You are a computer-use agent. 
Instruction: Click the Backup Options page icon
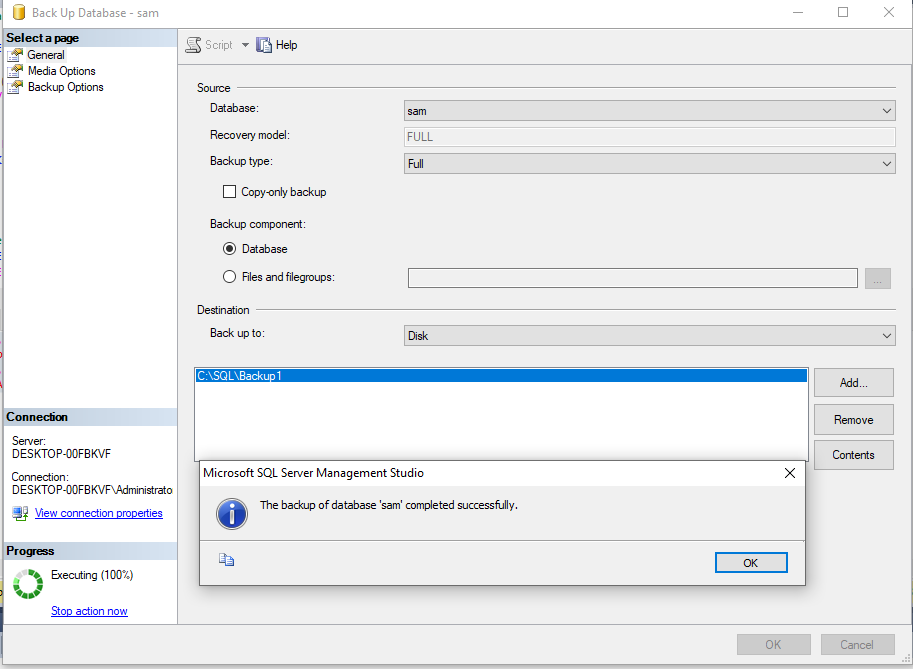pyautogui.click(x=15, y=87)
